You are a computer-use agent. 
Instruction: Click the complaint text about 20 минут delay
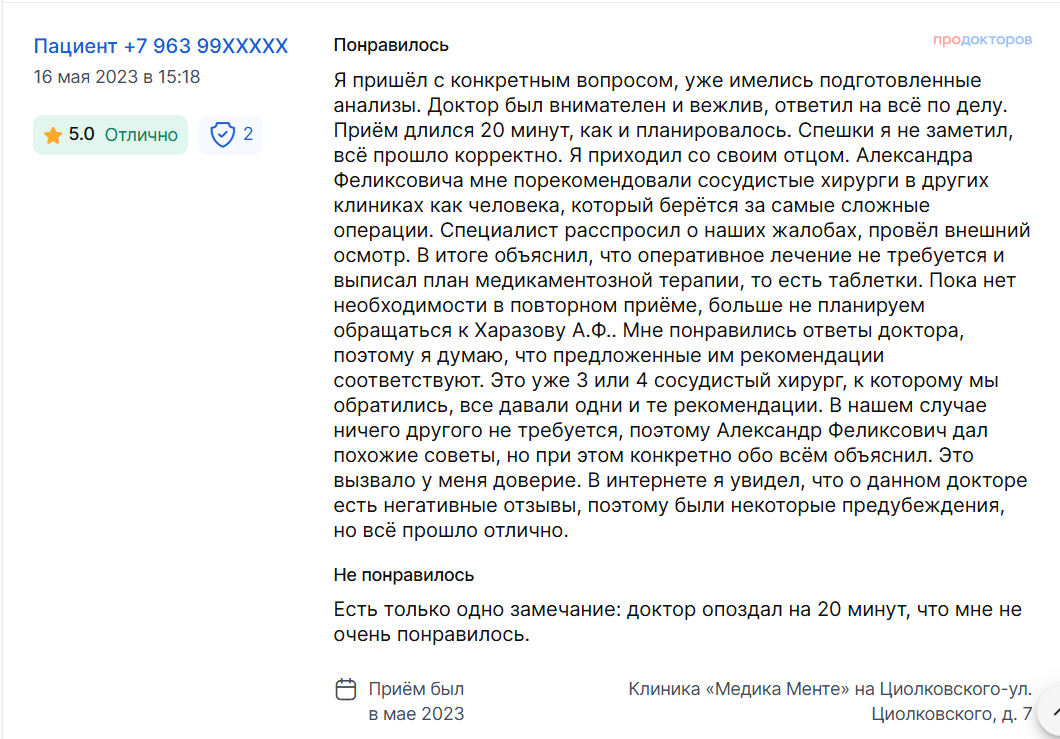pyautogui.click(x=677, y=622)
